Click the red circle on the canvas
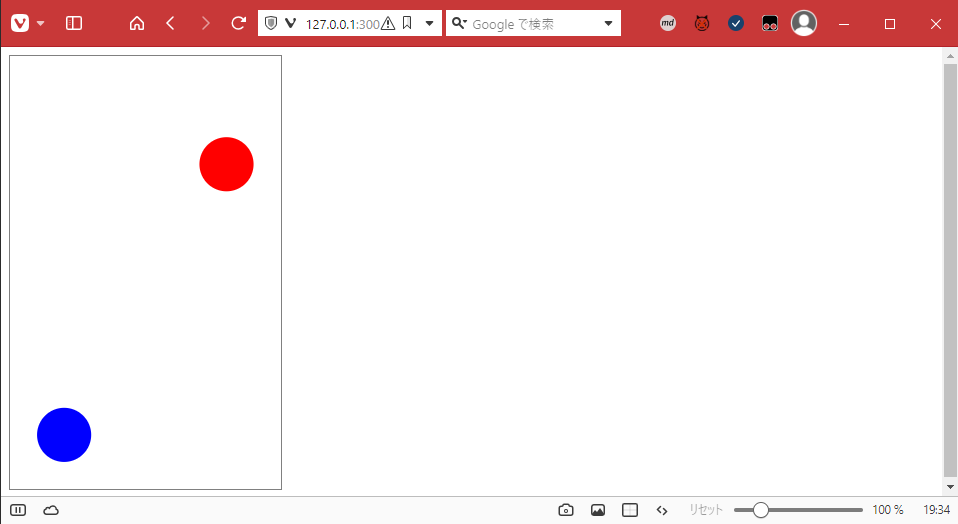958x524 pixels. (227, 164)
